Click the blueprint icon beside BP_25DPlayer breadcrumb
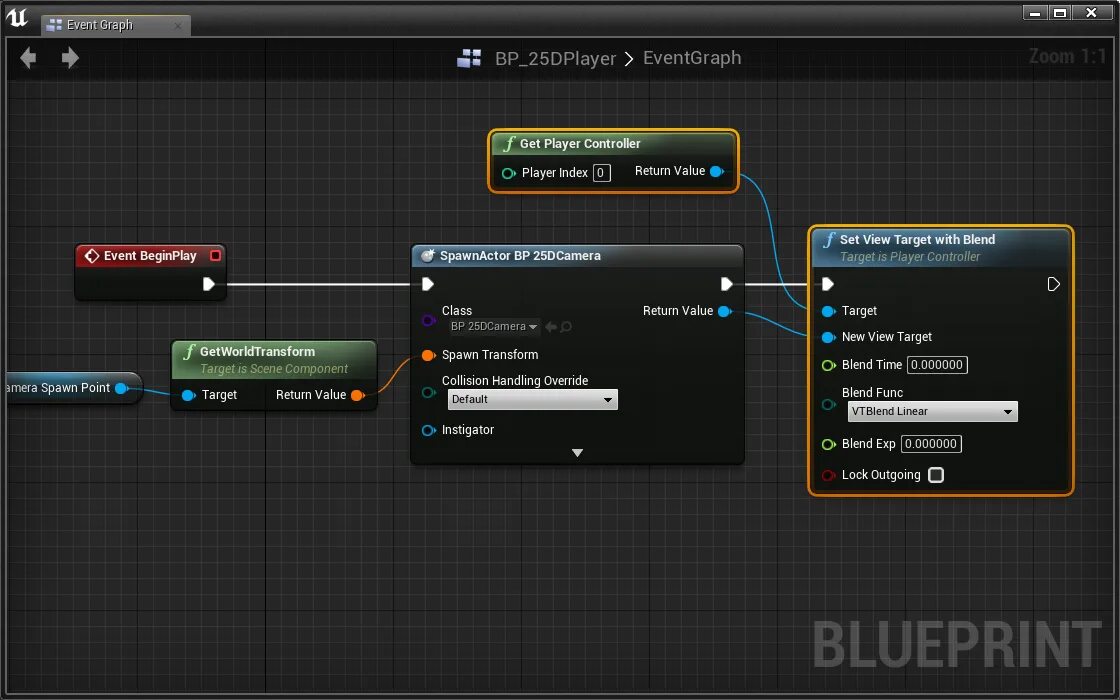The height and width of the screenshot is (700, 1120). pyautogui.click(x=469, y=58)
